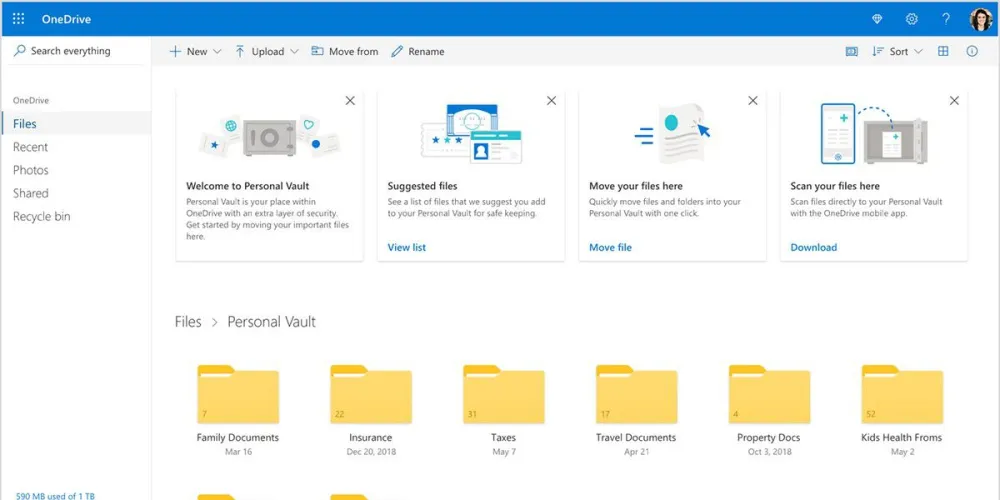
Task: Expand the New dropdown menu
Action: tap(195, 52)
